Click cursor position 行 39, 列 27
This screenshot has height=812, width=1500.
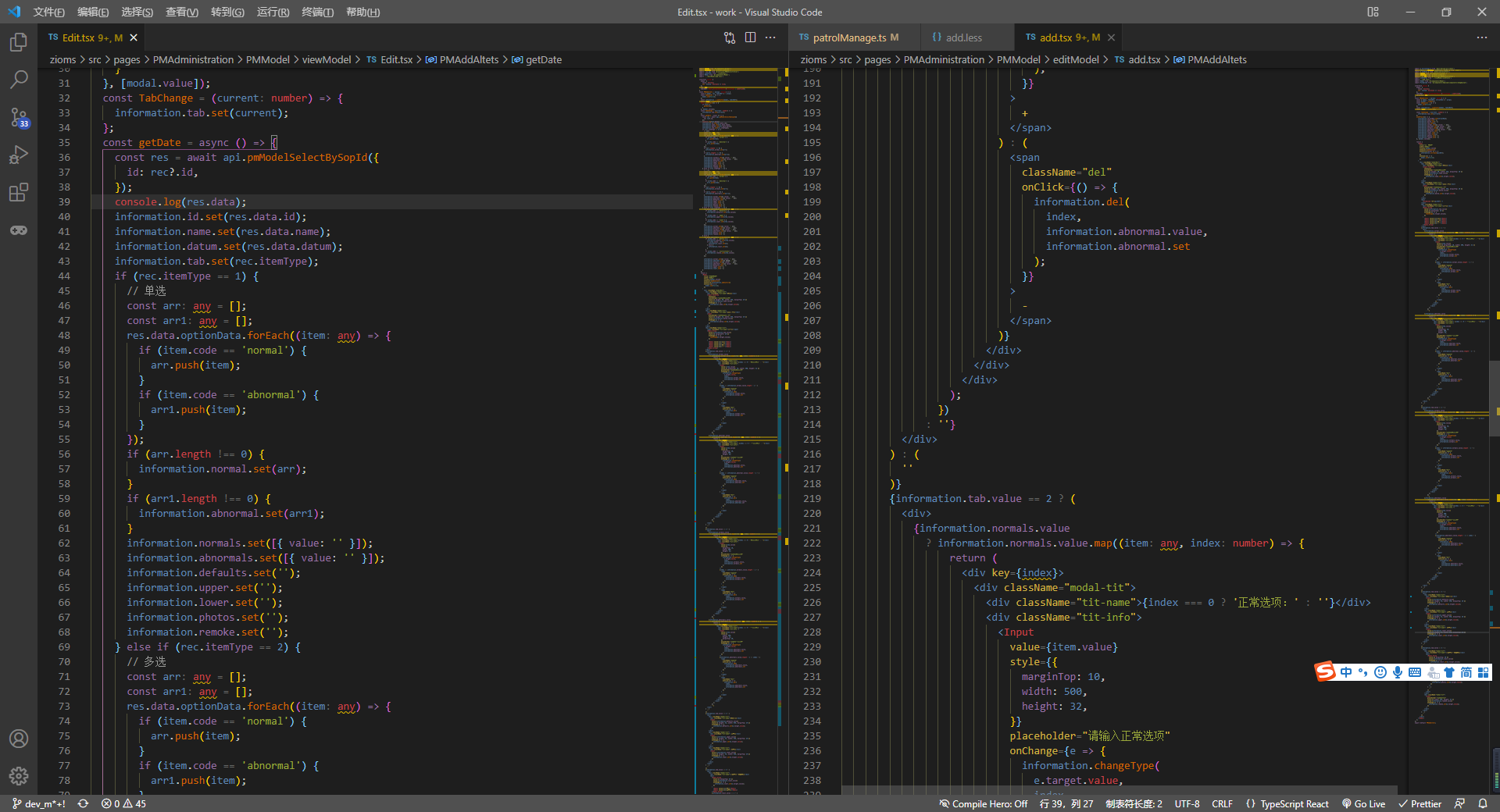click(x=1066, y=803)
